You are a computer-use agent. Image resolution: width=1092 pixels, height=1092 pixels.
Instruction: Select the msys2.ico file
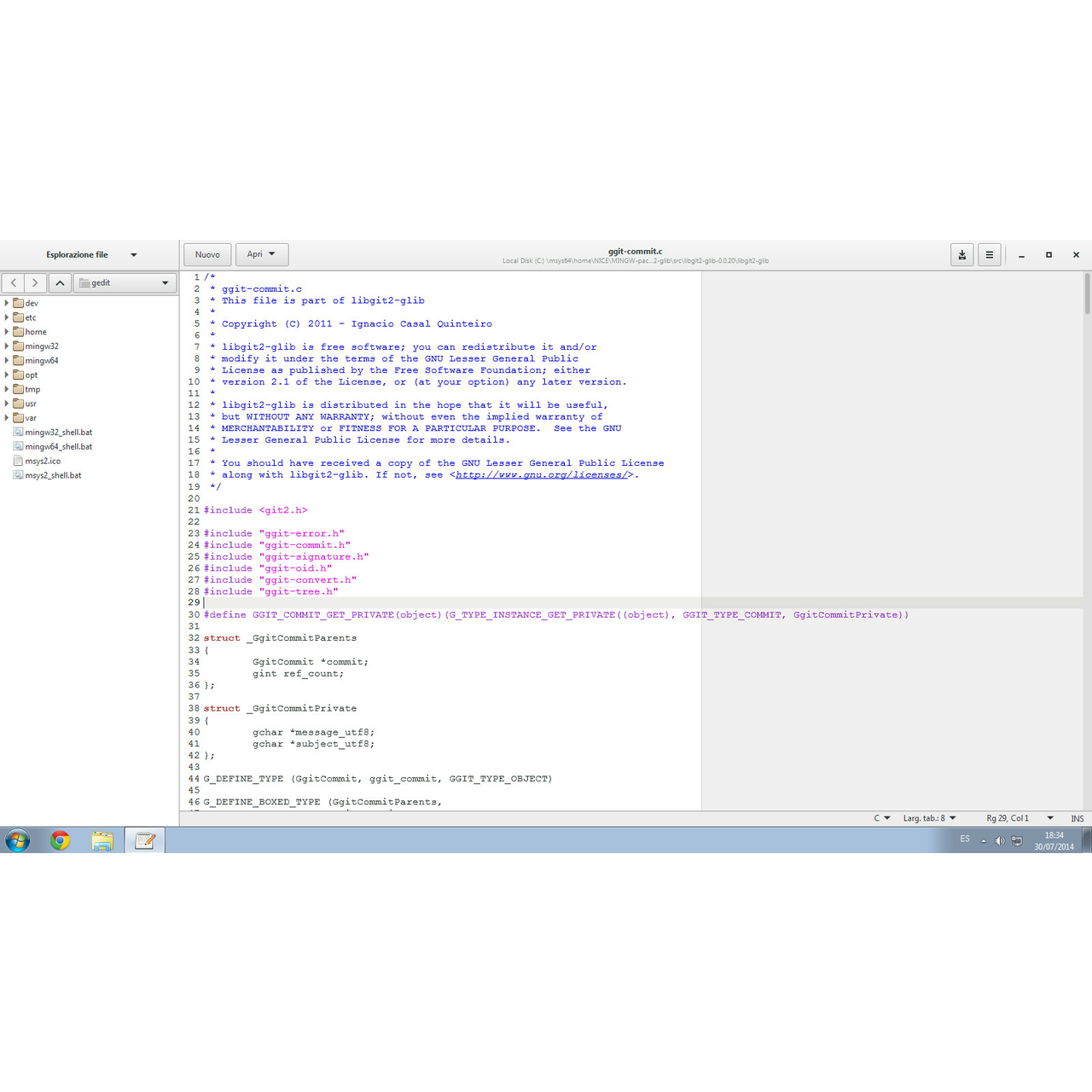[43, 461]
